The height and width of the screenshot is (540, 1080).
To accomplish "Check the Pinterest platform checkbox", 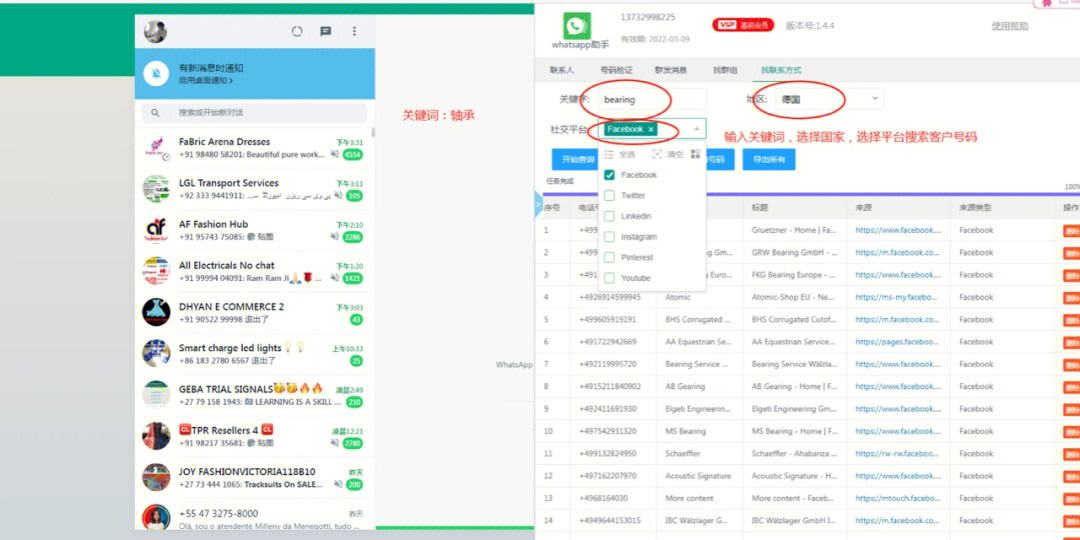I will pos(609,258).
